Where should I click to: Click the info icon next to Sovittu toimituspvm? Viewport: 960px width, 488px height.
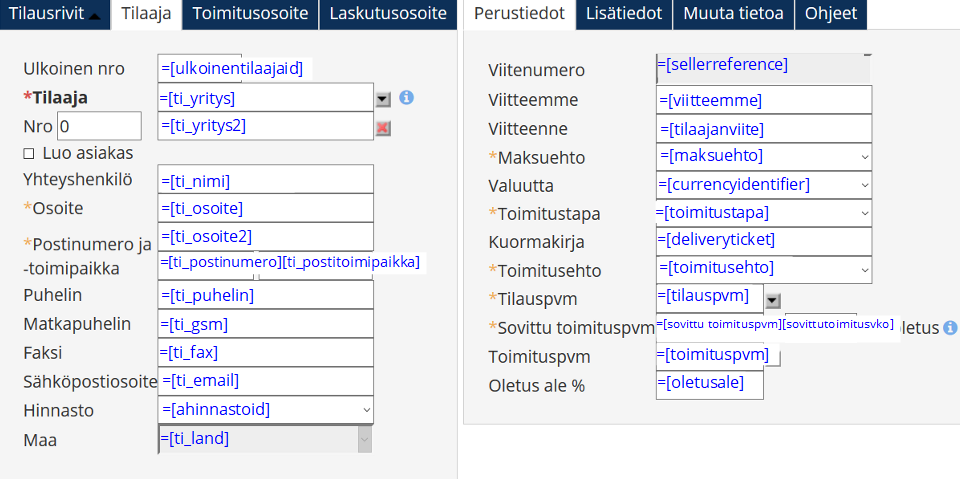pos(950,327)
